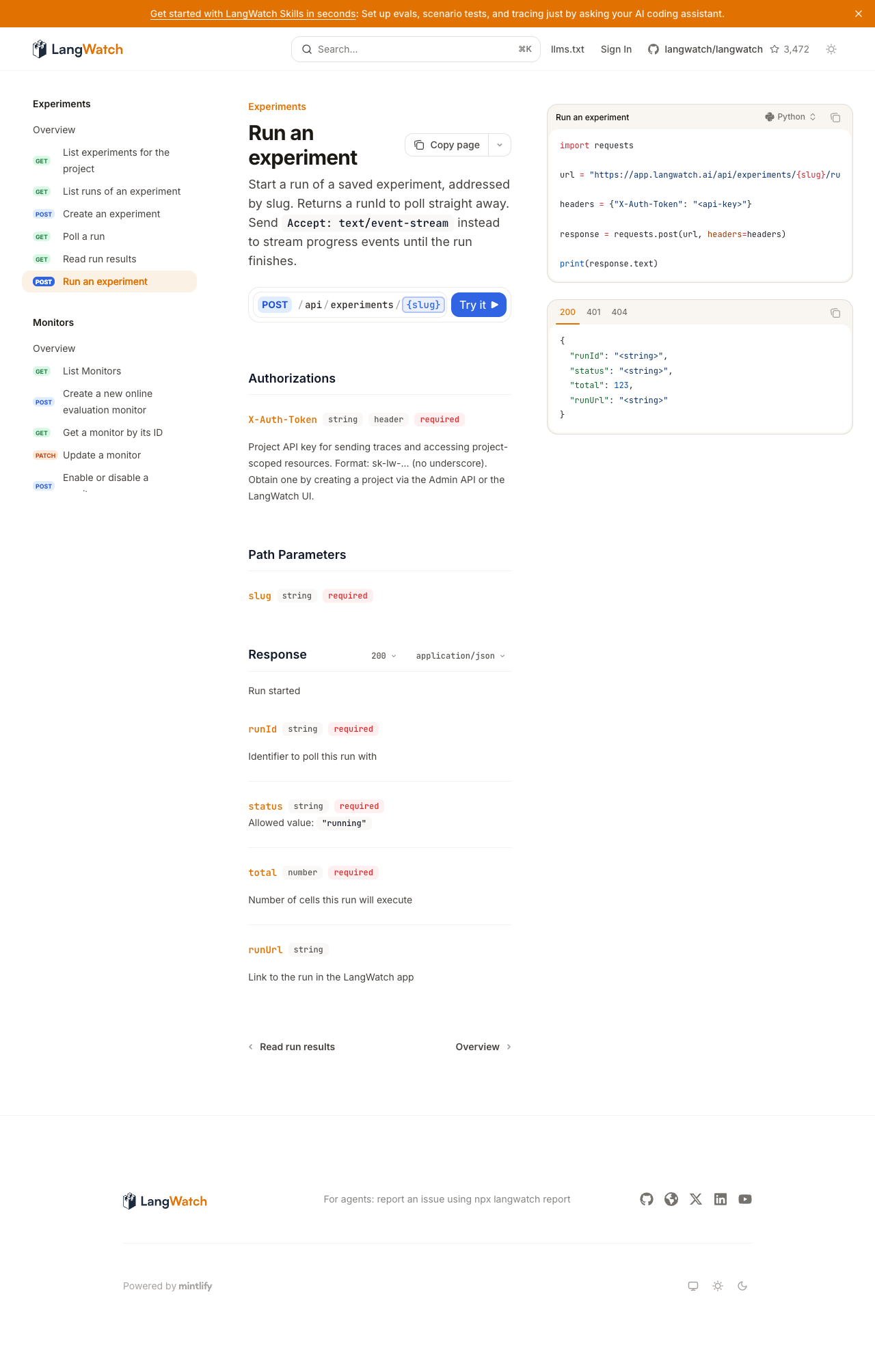The height and width of the screenshot is (1372, 875).
Task: Open Read run results in sidebar
Action: point(109,259)
